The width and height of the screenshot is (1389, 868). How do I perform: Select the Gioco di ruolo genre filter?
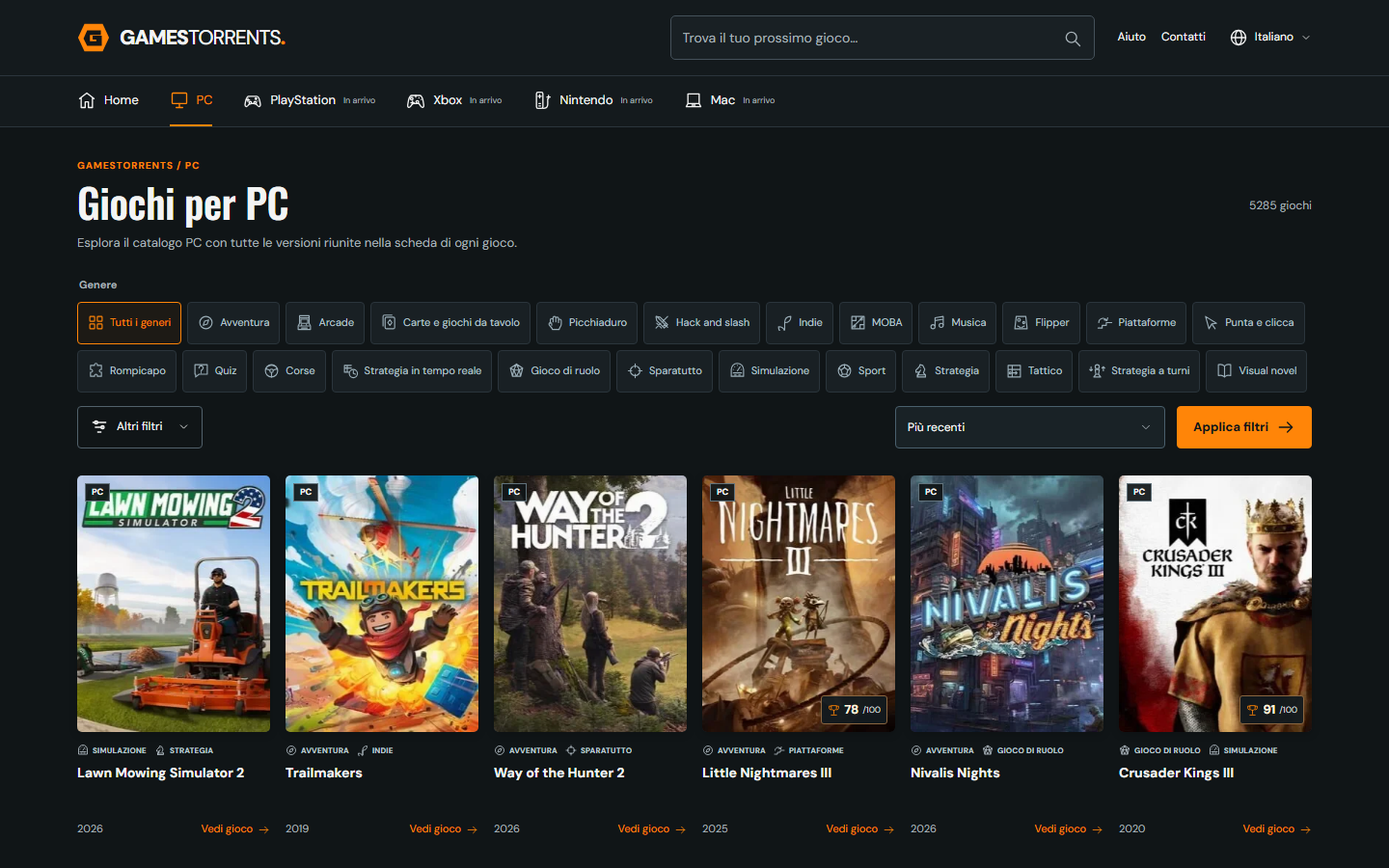point(554,371)
